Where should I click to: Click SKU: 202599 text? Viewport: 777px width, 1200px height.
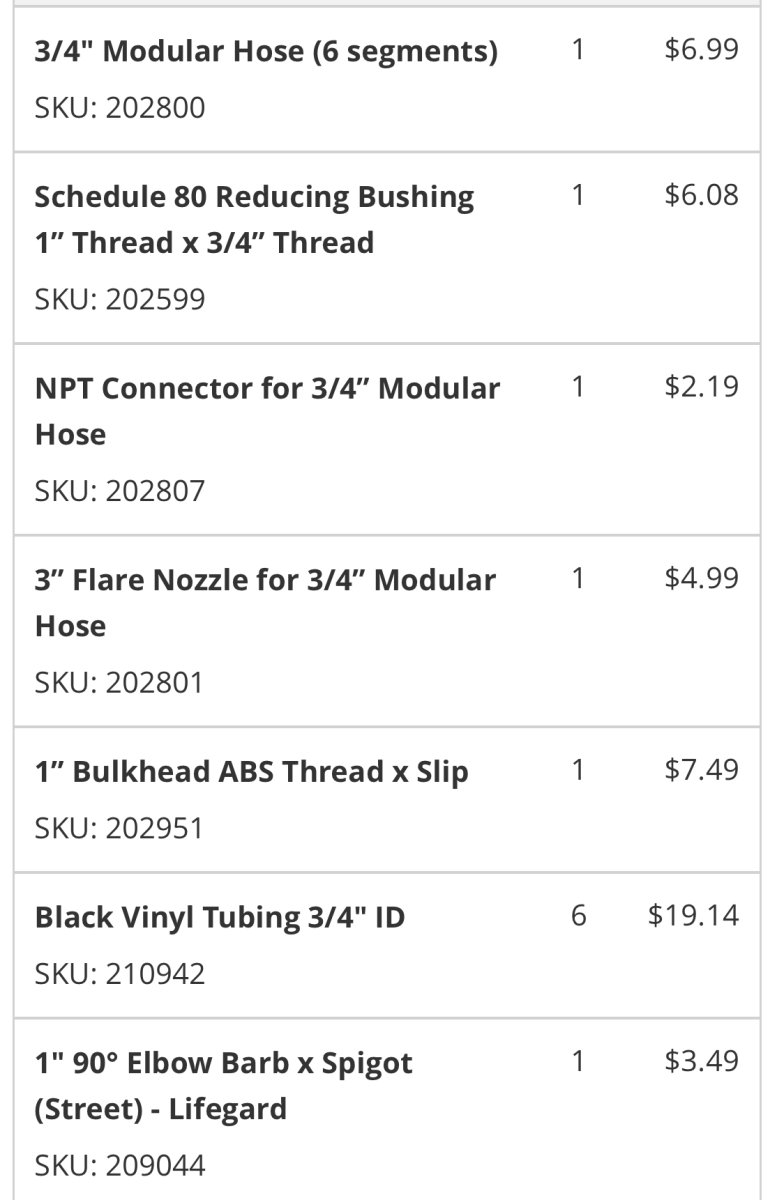click(119, 299)
